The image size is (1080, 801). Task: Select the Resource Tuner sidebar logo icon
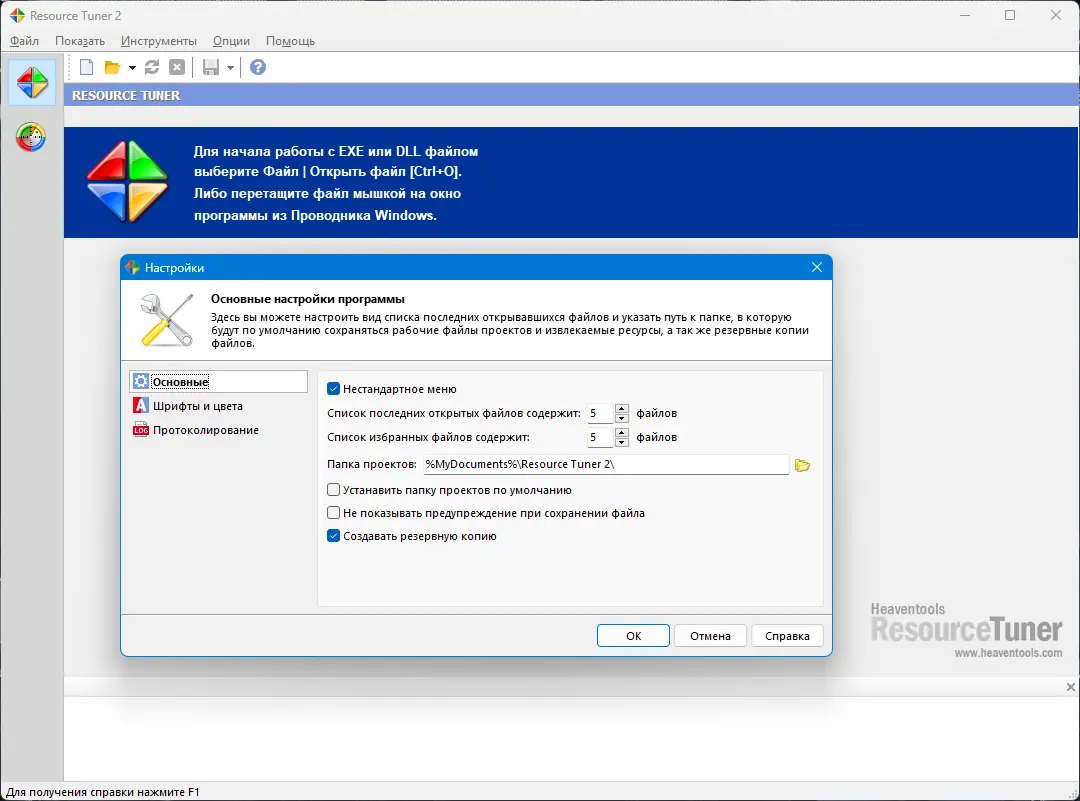(x=32, y=83)
